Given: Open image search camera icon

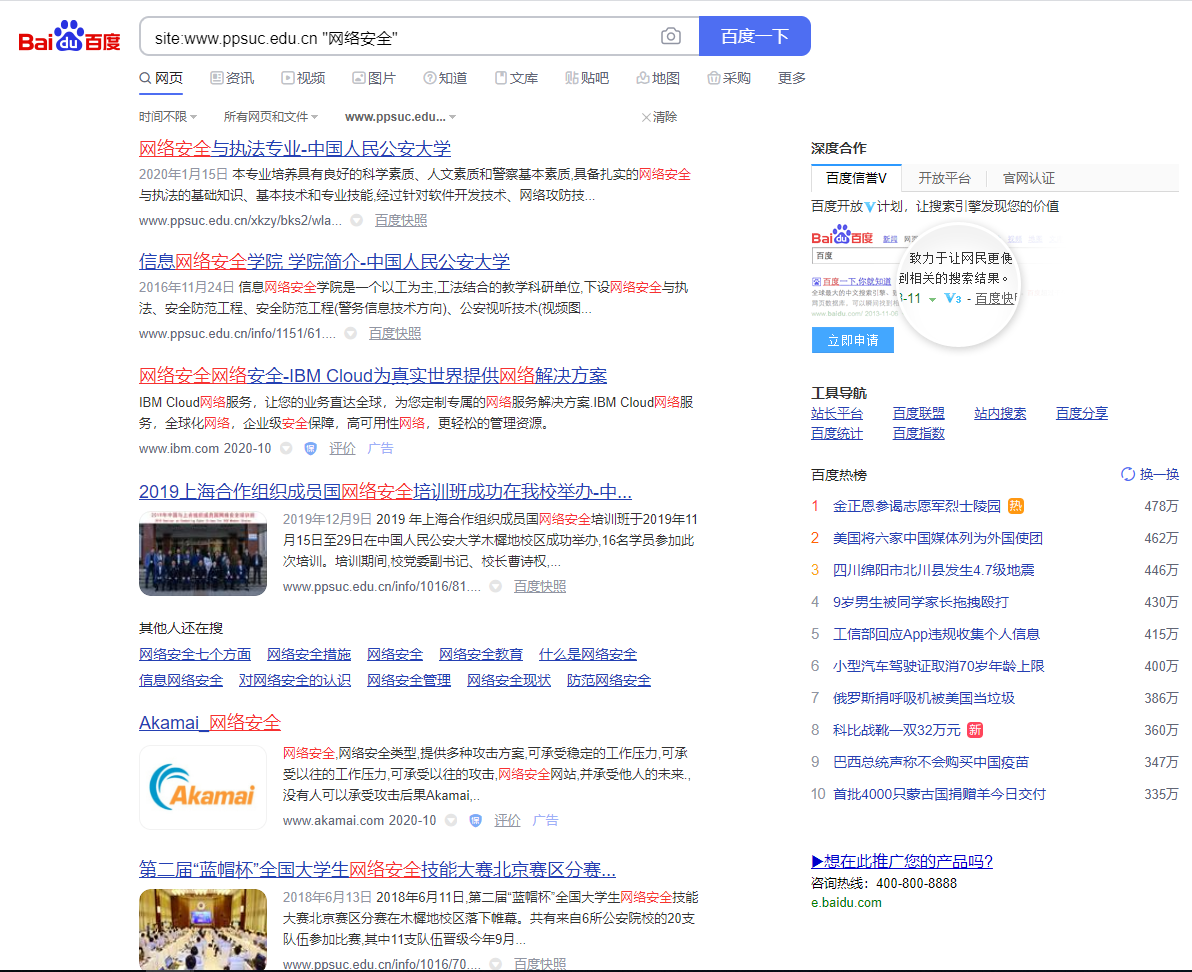Looking at the screenshot, I should tap(670, 36).
